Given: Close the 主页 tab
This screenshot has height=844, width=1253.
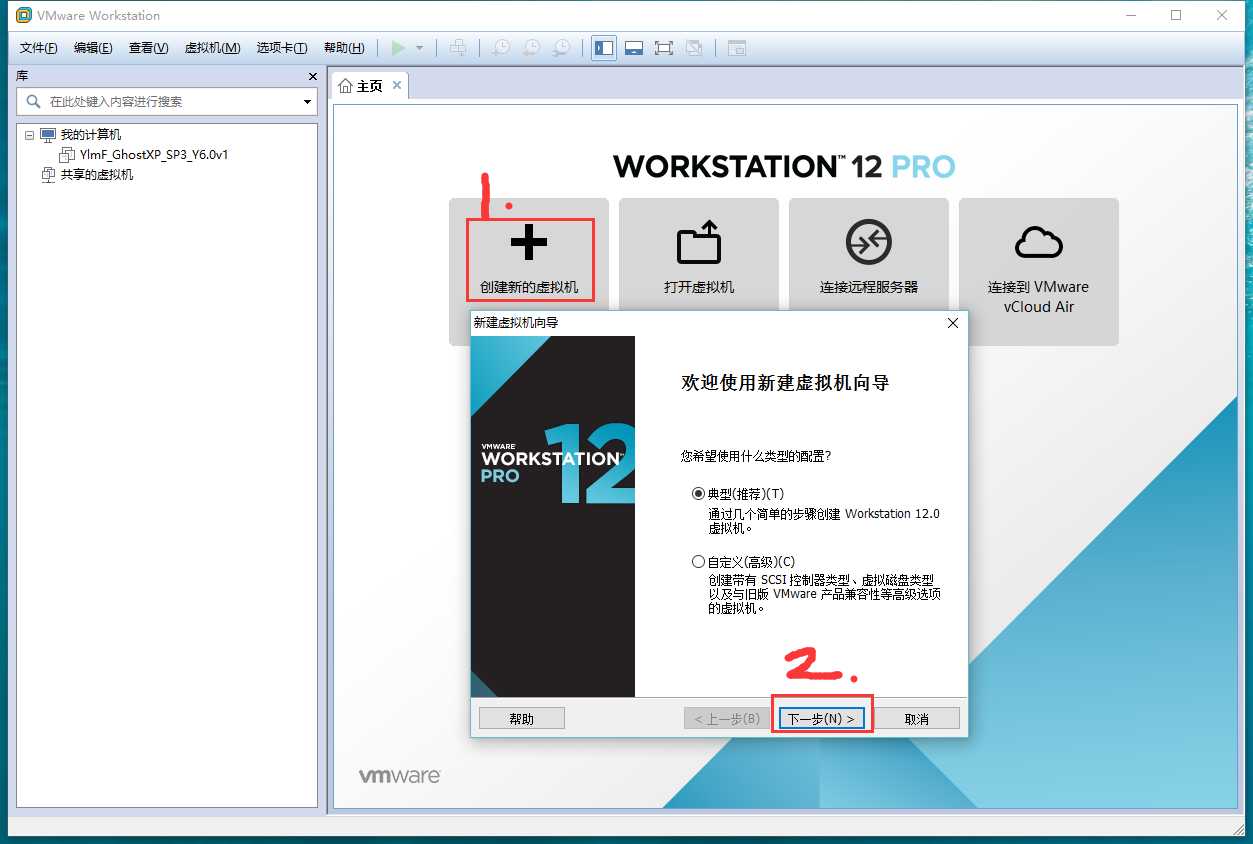Looking at the screenshot, I should click(x=397, y=86).
